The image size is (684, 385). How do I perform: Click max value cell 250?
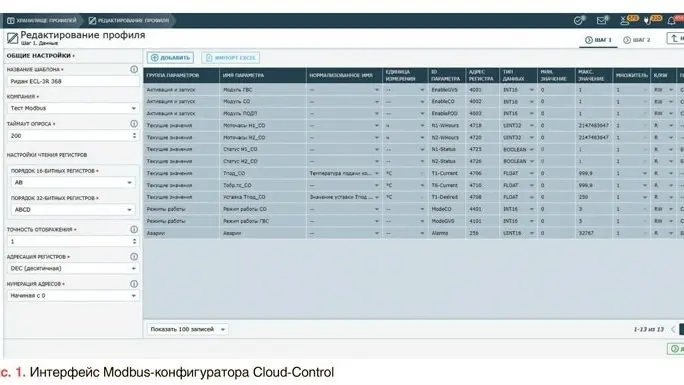pos(594,197)
